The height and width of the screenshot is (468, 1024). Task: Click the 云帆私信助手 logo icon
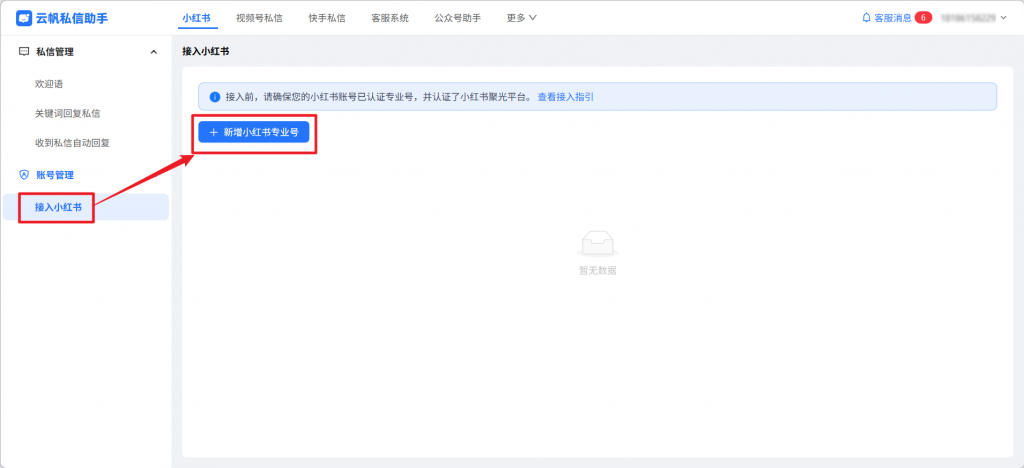pyautogui.click(x=24, y=17)
